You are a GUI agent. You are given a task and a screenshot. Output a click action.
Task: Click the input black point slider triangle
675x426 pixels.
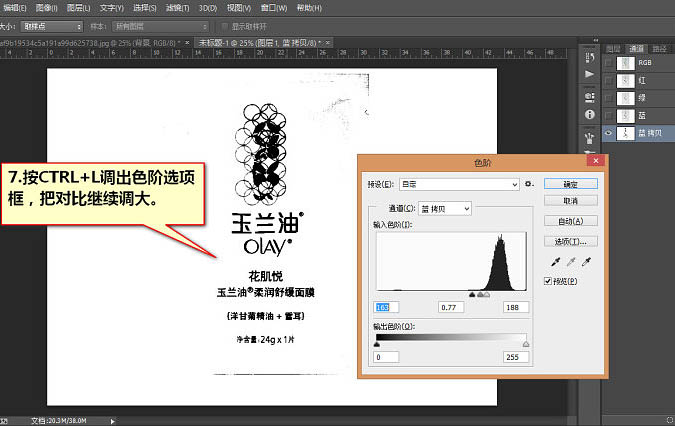pos(472,295)
